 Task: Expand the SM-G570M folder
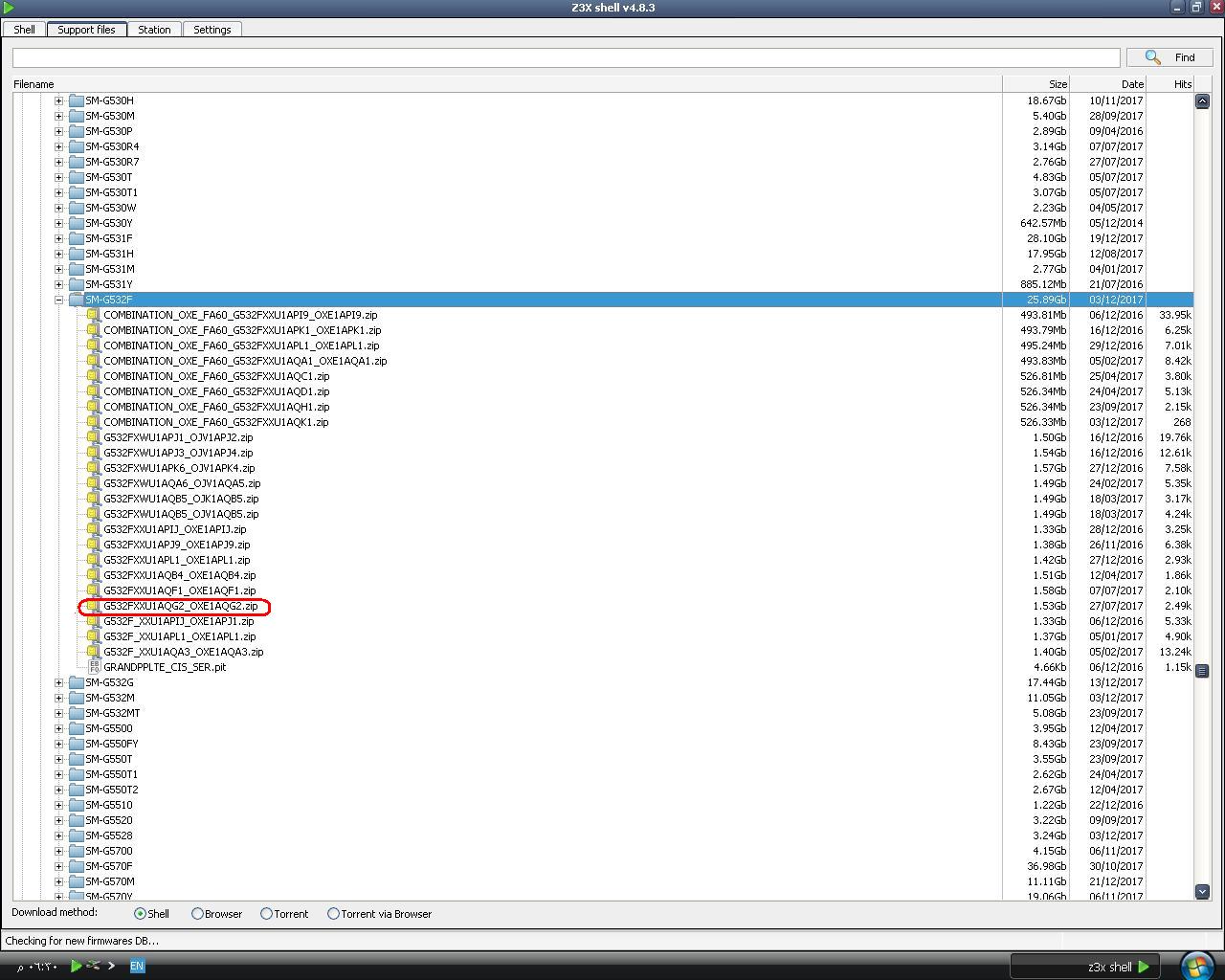pyautogui.click(x=59, y=881)
